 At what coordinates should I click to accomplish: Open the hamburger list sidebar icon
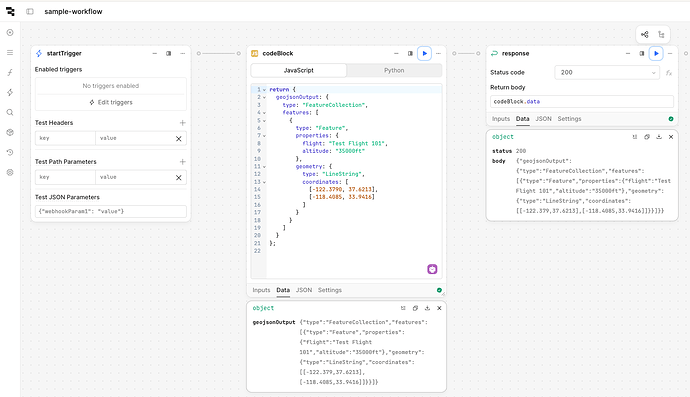coord(10,52)
